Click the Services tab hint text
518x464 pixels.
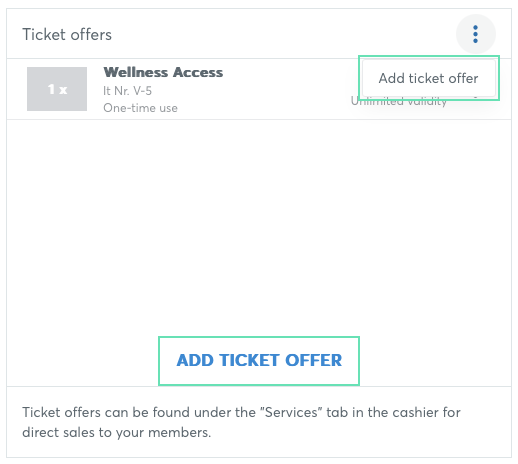241,422
